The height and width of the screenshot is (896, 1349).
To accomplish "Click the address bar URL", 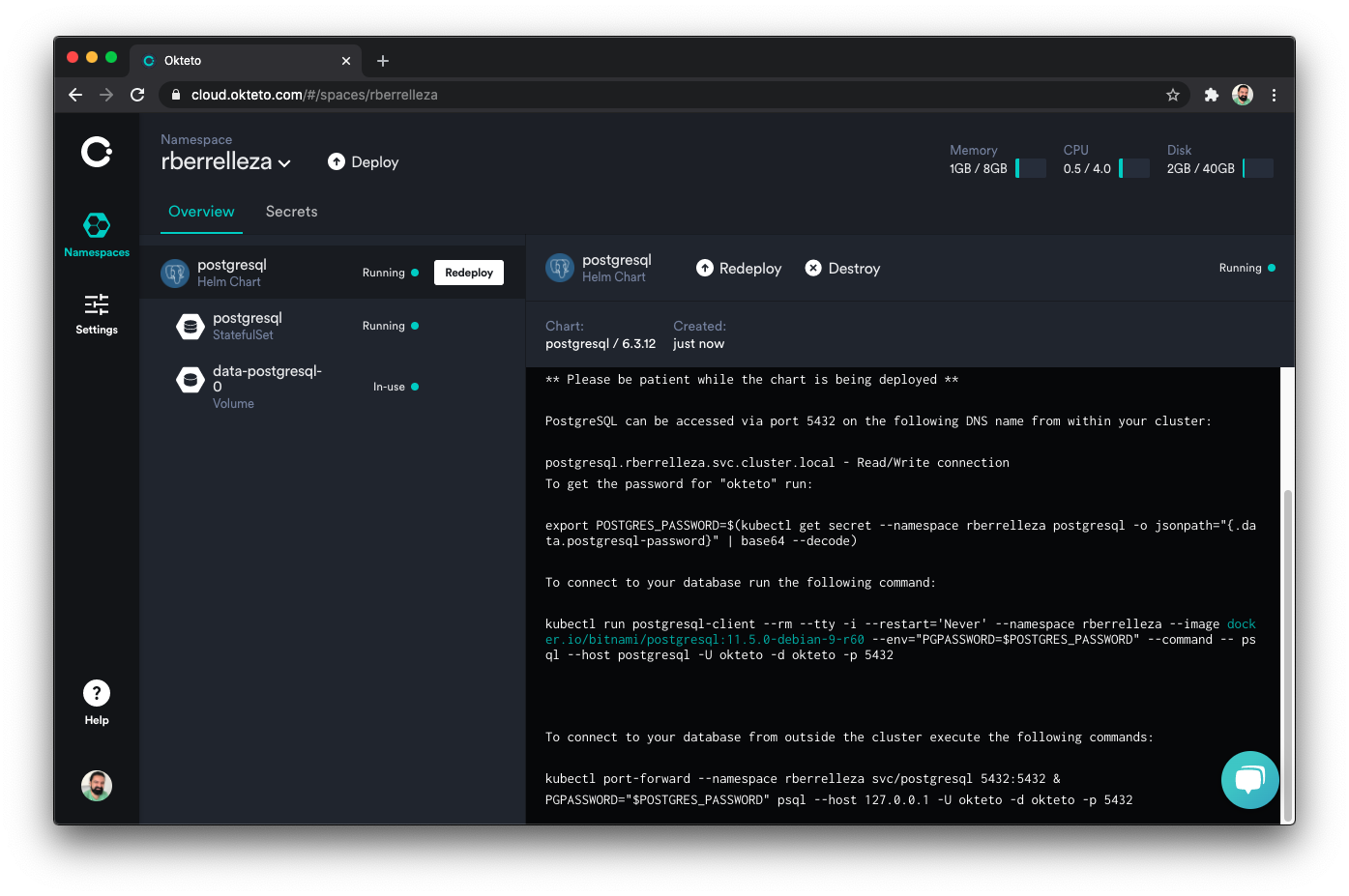I will (314, 95).
